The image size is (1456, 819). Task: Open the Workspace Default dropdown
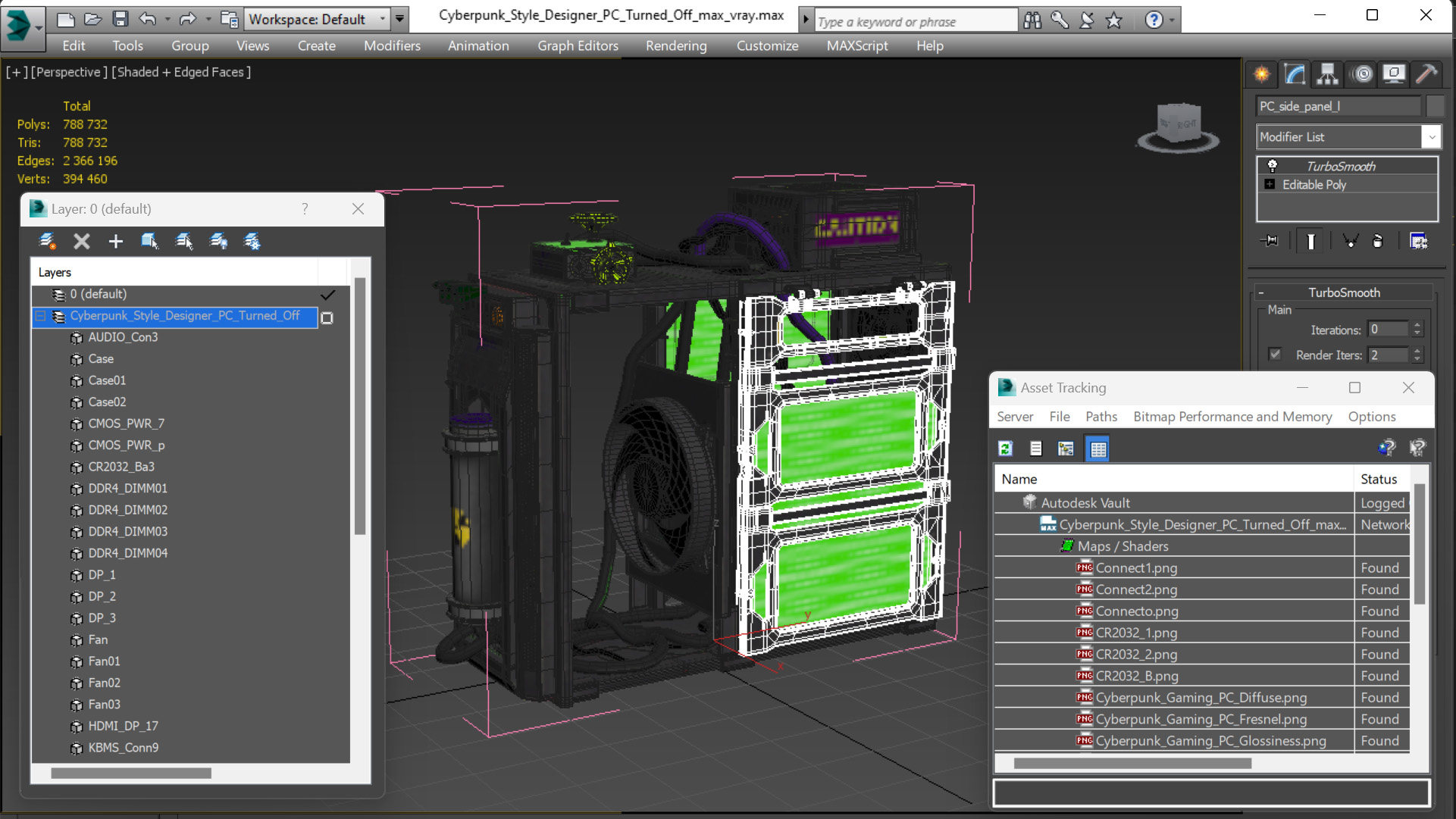(x=383, y=19)
